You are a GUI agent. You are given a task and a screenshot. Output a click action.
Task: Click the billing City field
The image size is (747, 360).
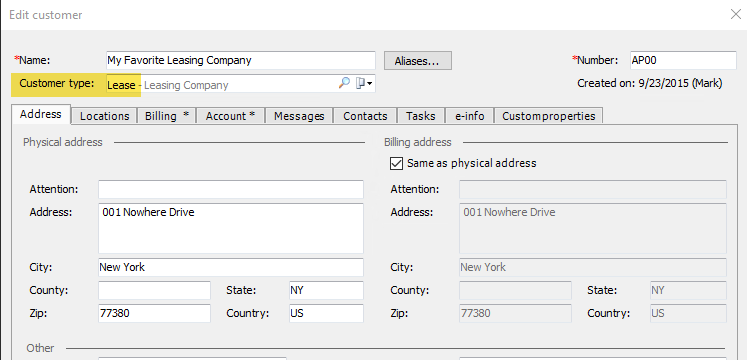(593, 267)
